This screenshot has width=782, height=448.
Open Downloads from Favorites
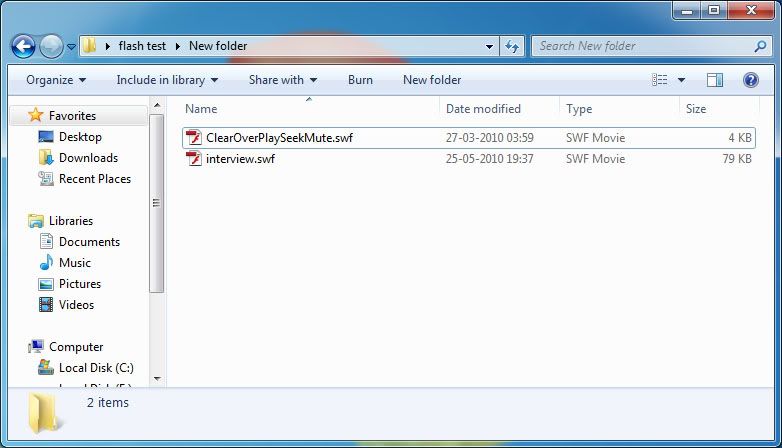(88, 158)
